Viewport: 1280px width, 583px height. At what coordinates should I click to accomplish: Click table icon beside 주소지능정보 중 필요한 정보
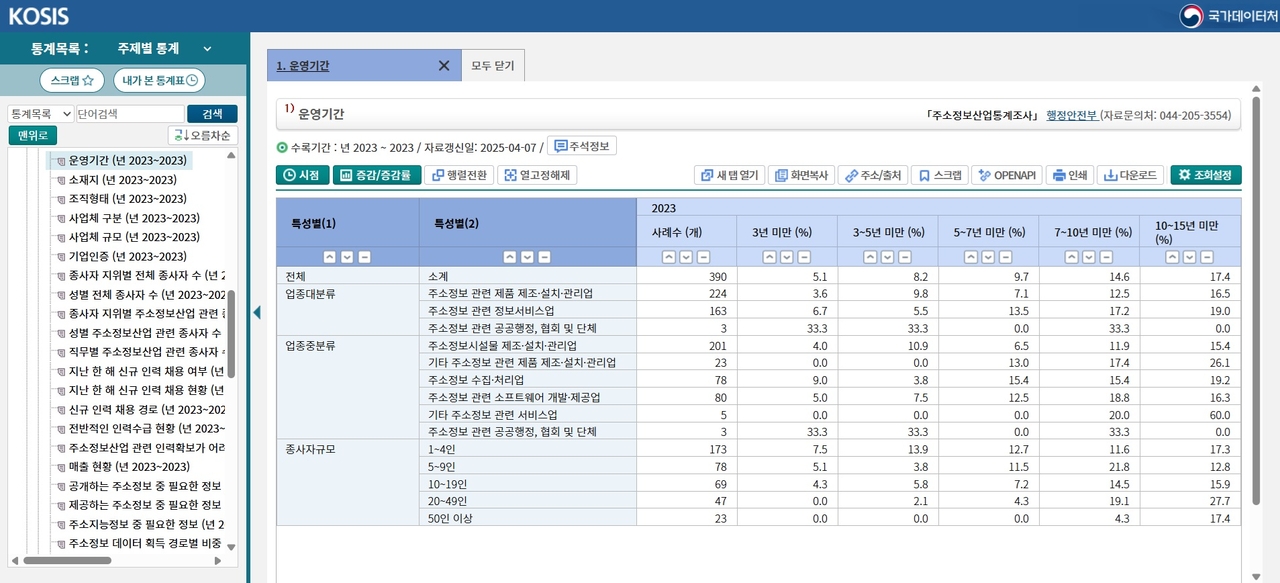(x=60, y=524)
